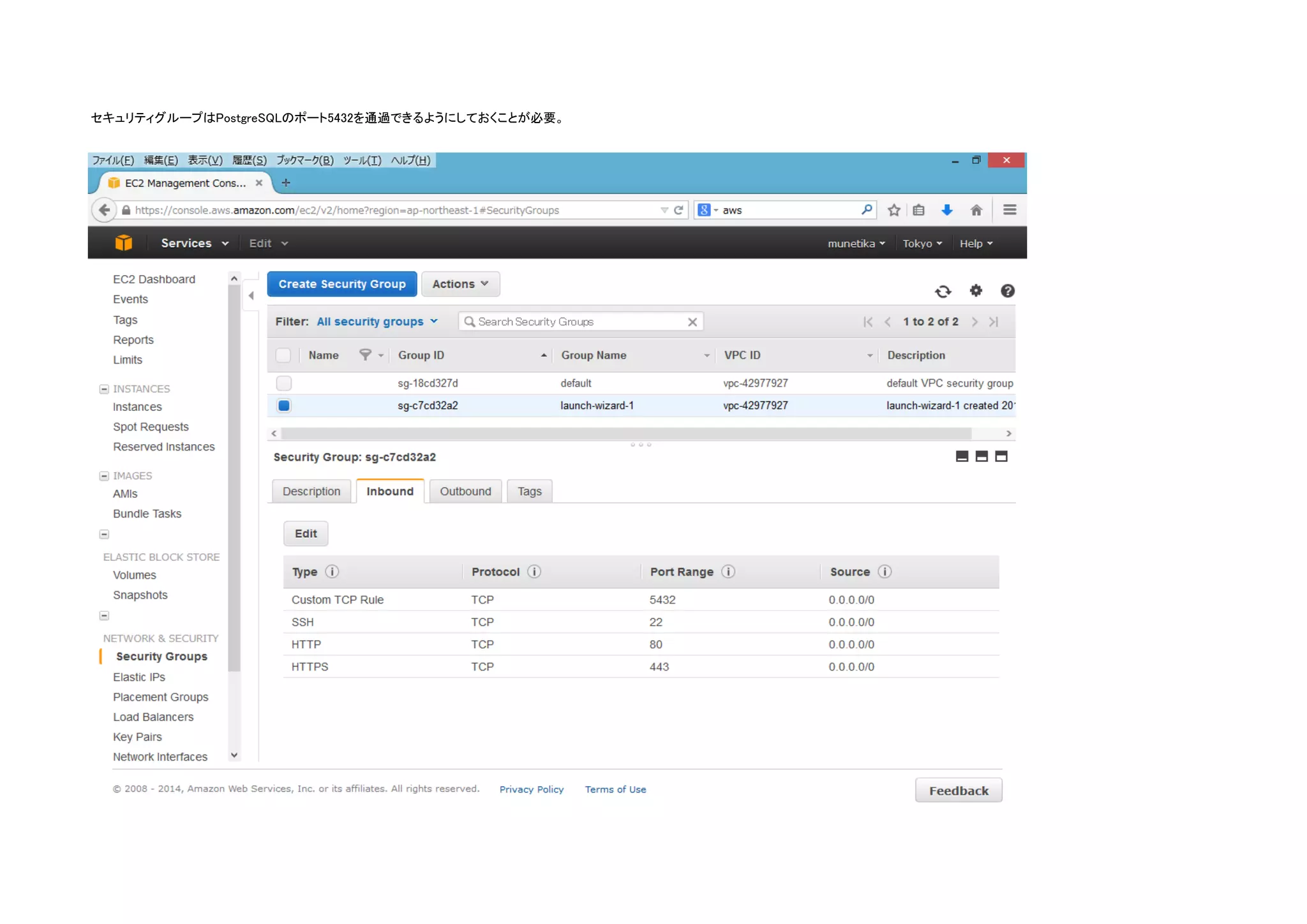Refresh the security groups list

(x=943, y=292)
